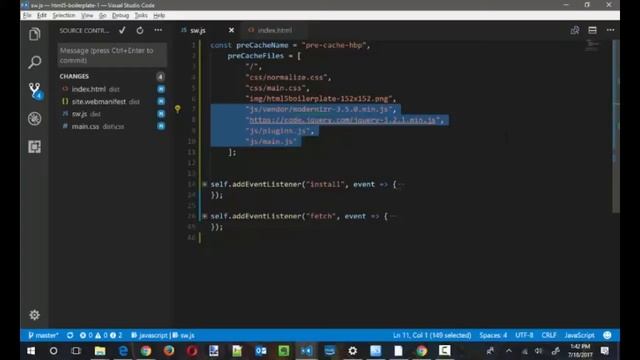The height and width of the screenshot is (360, 640).
Task: Open changes icon in editor toolbar
Action: pyautogui.click(x=575, y=30)
